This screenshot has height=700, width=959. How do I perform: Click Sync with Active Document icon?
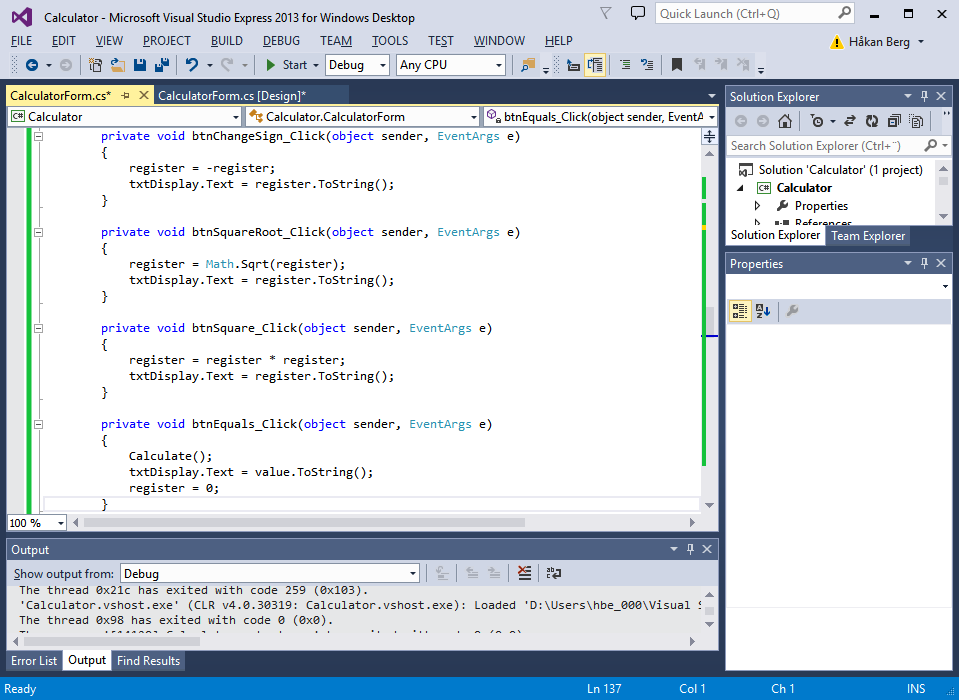(850, 121)
